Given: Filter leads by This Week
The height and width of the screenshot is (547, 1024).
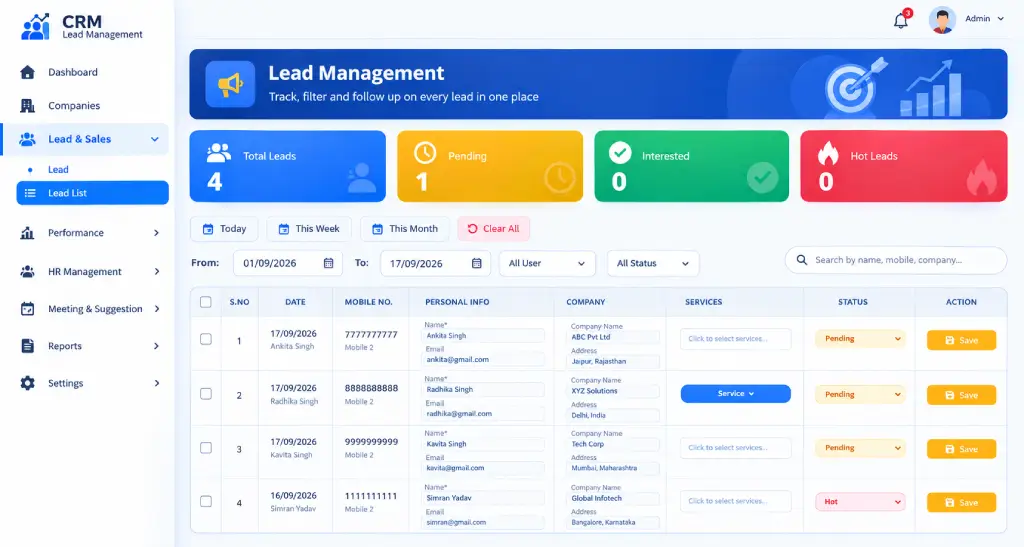Looking at the screenshot, I should [309, 229].
